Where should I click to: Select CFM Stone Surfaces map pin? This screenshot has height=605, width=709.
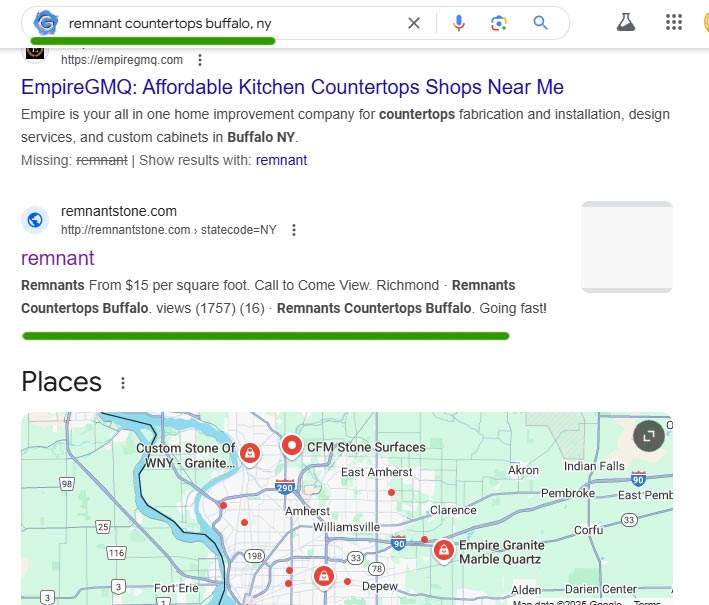(292, 446)
